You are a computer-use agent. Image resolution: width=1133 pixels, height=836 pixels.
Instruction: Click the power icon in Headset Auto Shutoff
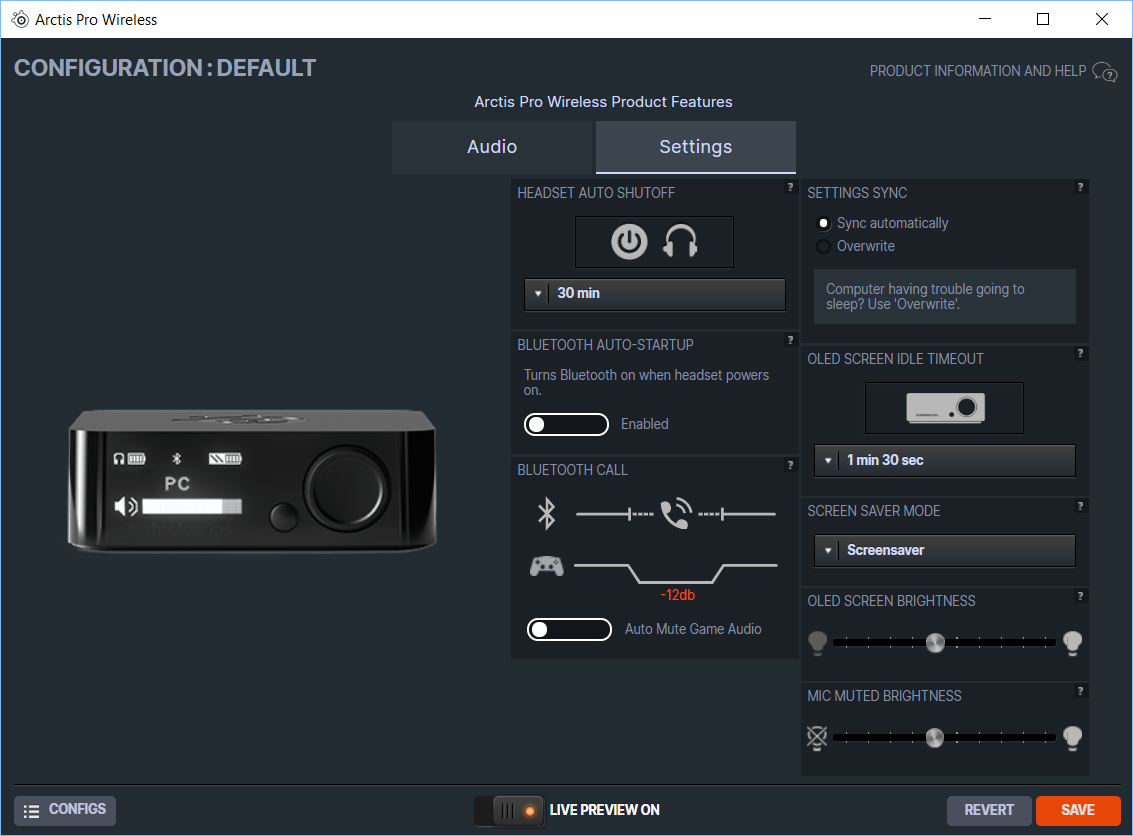629,241
